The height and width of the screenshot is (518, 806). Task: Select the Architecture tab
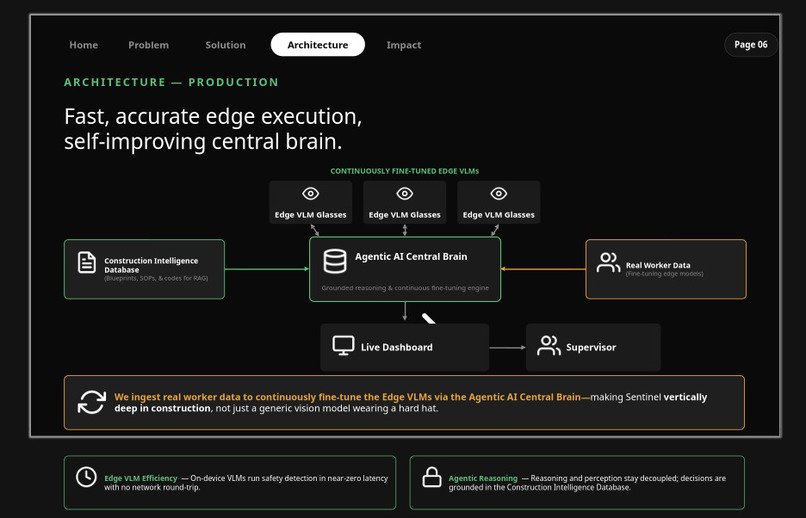pyautogui.click(x=318, y=45)
